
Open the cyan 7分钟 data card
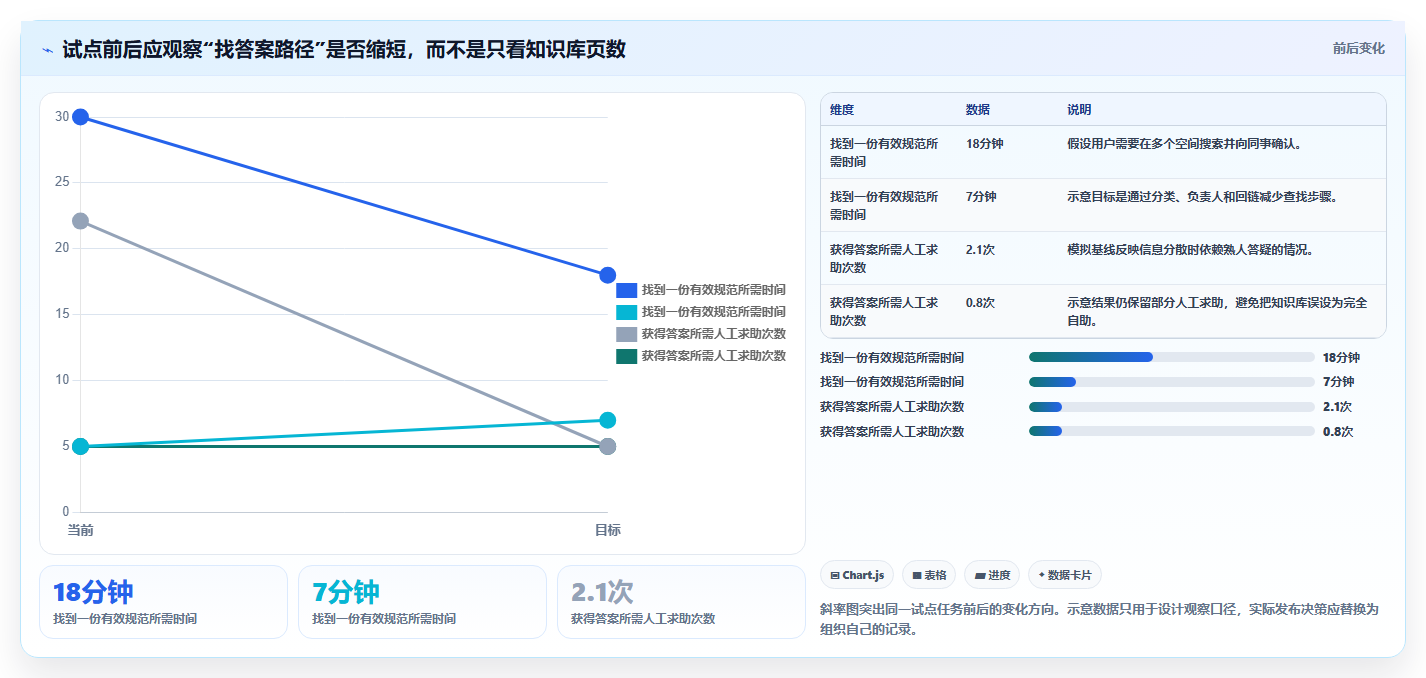[x=422, y=602]
